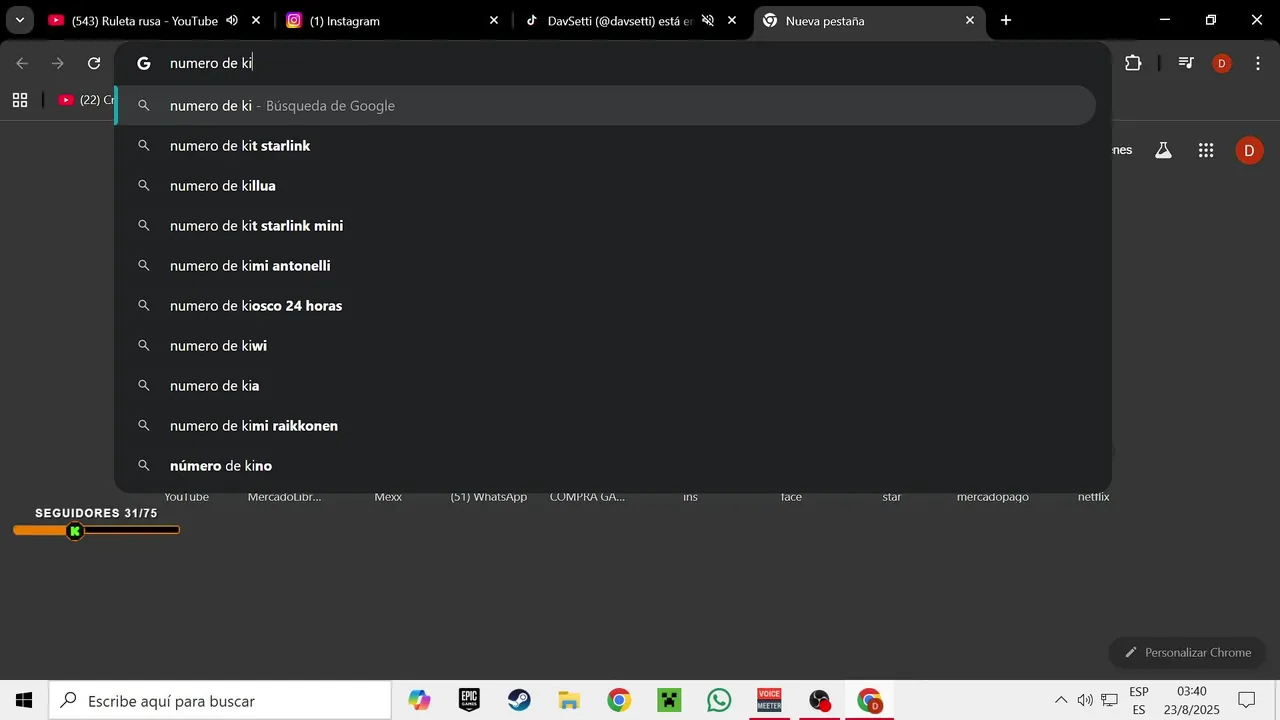Open the mercadopago shortcut tile
Image resolution: width=1280 pixels, height=720 pixels.
pyautogui.click(x=993, y=496)
